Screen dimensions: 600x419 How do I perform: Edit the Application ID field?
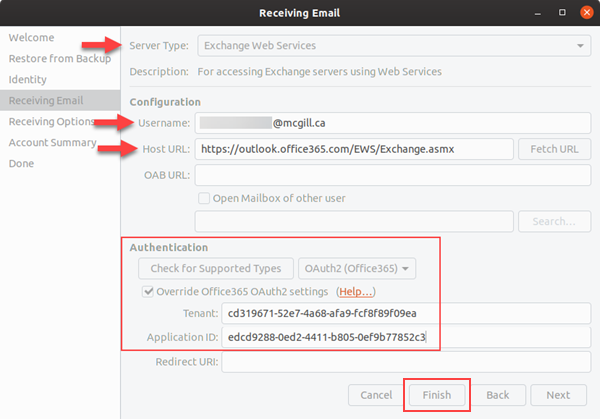(406, 337)
